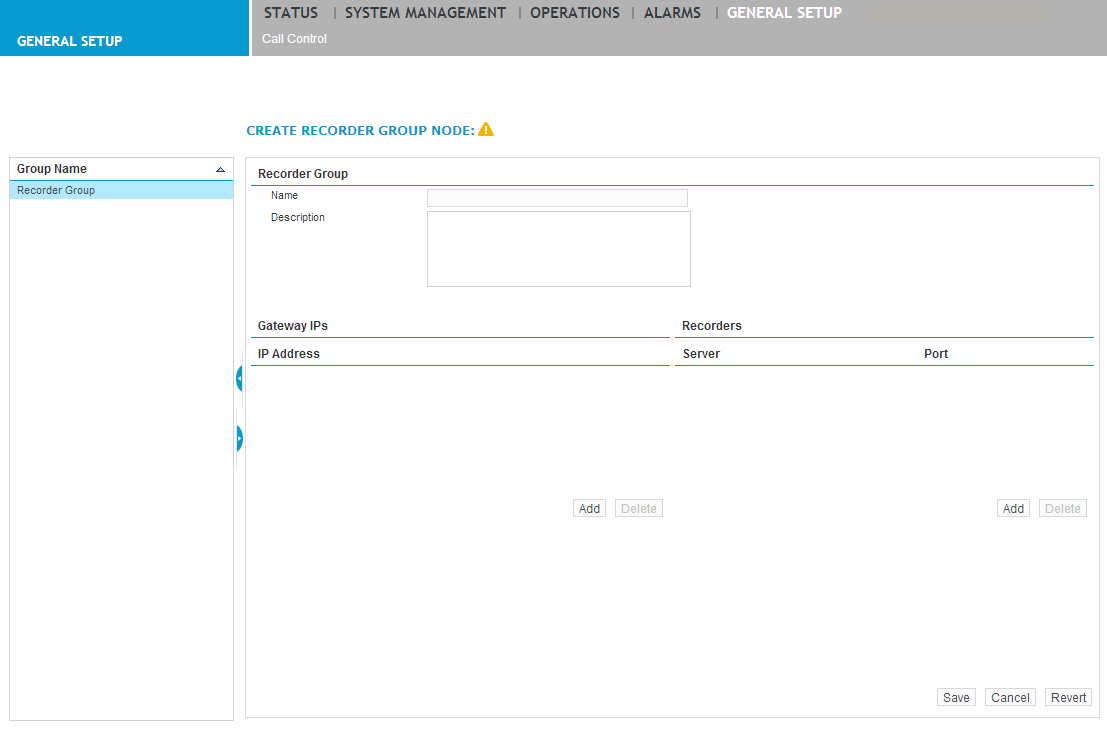This screenshot has height=729, width=1107.
Task: Add a new Recorder server entry
Action: tap(1012, 508)
